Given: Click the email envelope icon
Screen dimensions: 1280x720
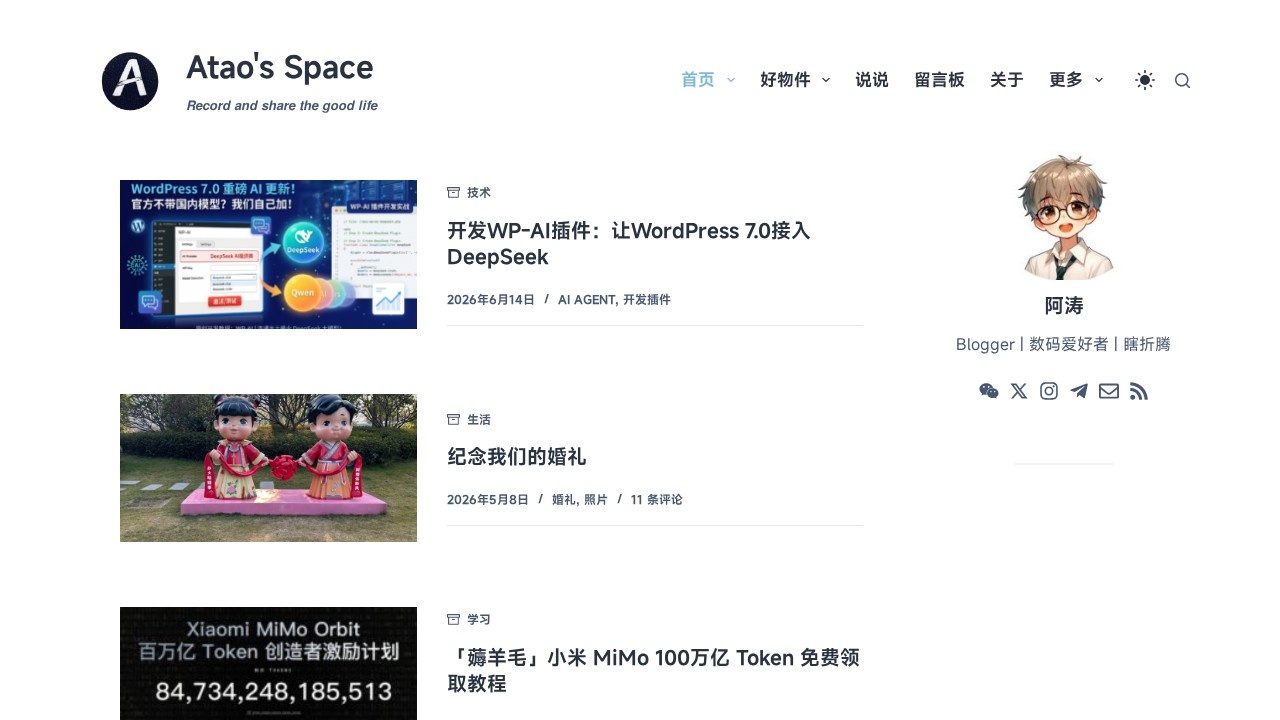Looking at the screenshot, I should pos(1109,391).
